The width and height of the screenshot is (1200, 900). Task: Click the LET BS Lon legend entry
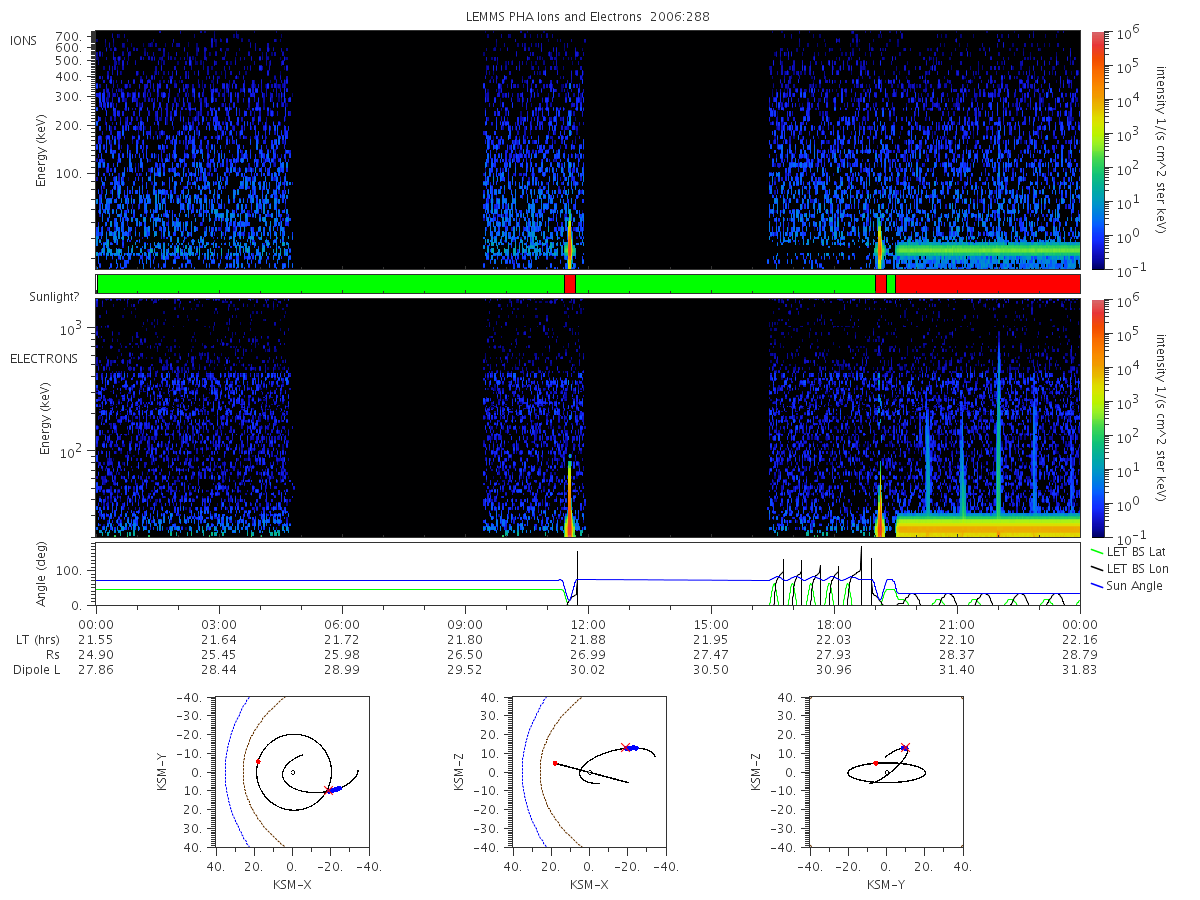tap(1130, 568)
